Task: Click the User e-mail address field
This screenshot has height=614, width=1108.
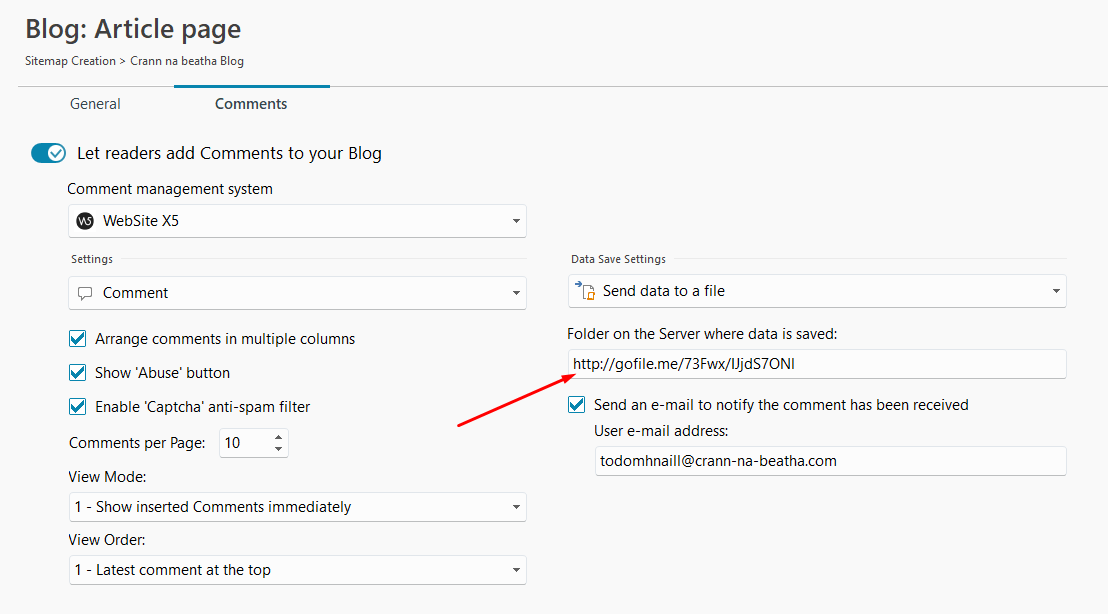Action: point(830,461)
